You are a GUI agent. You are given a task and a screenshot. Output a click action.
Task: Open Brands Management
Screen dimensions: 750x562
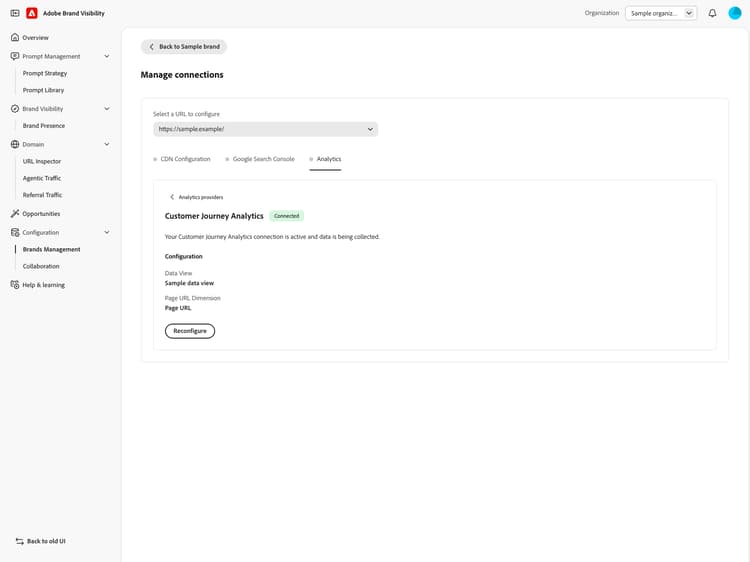(x=52, y=249)
